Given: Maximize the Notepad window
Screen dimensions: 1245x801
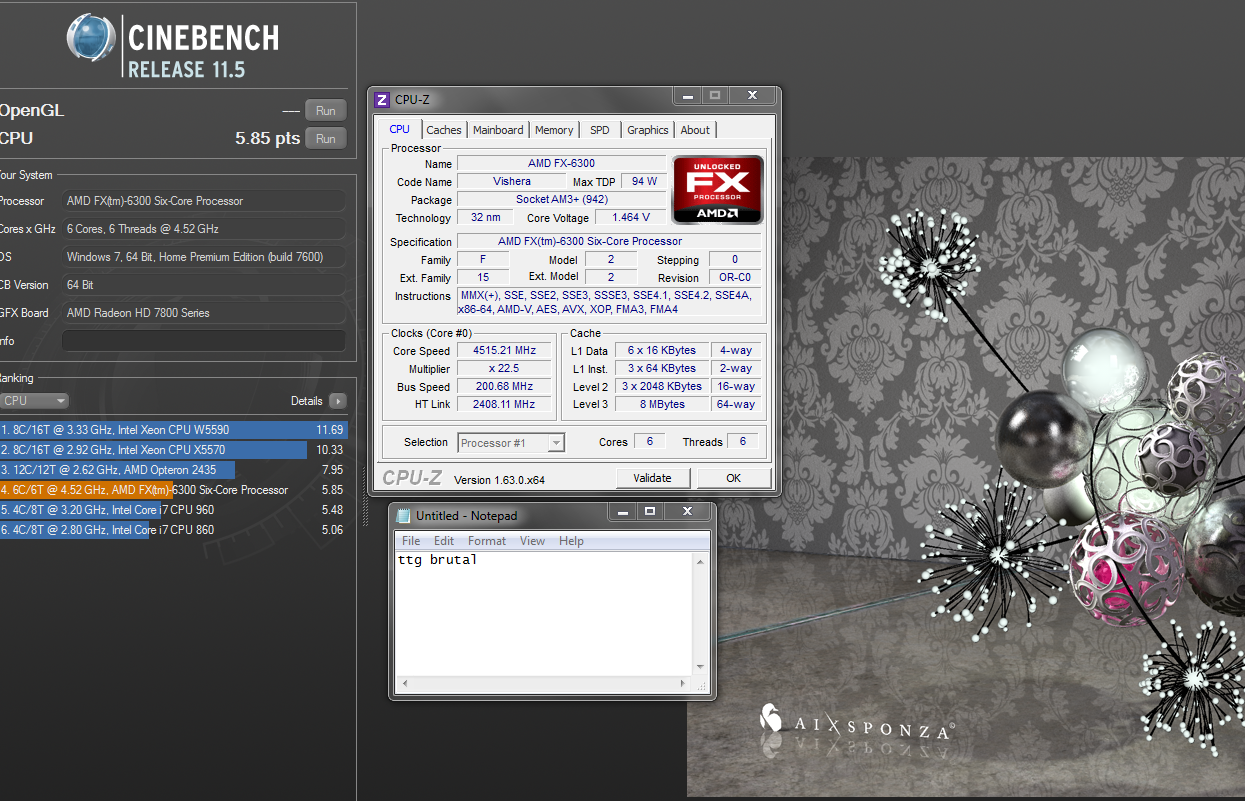Looking at the screenshot, I should click(x=650, y=511).
